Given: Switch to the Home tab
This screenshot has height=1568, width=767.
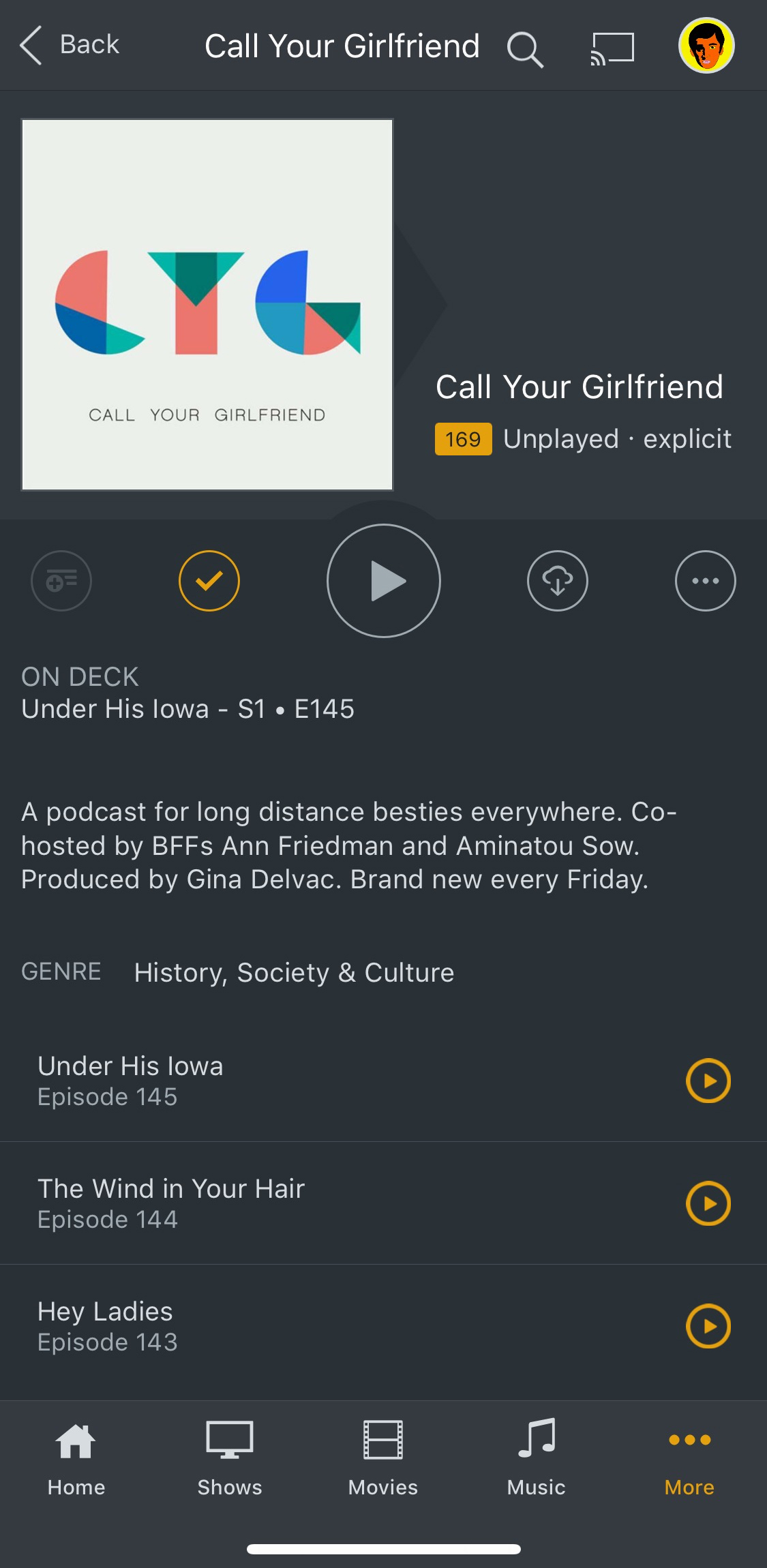Looking at the screenshot, I should pyautogui.click(x=76, y=1459).
